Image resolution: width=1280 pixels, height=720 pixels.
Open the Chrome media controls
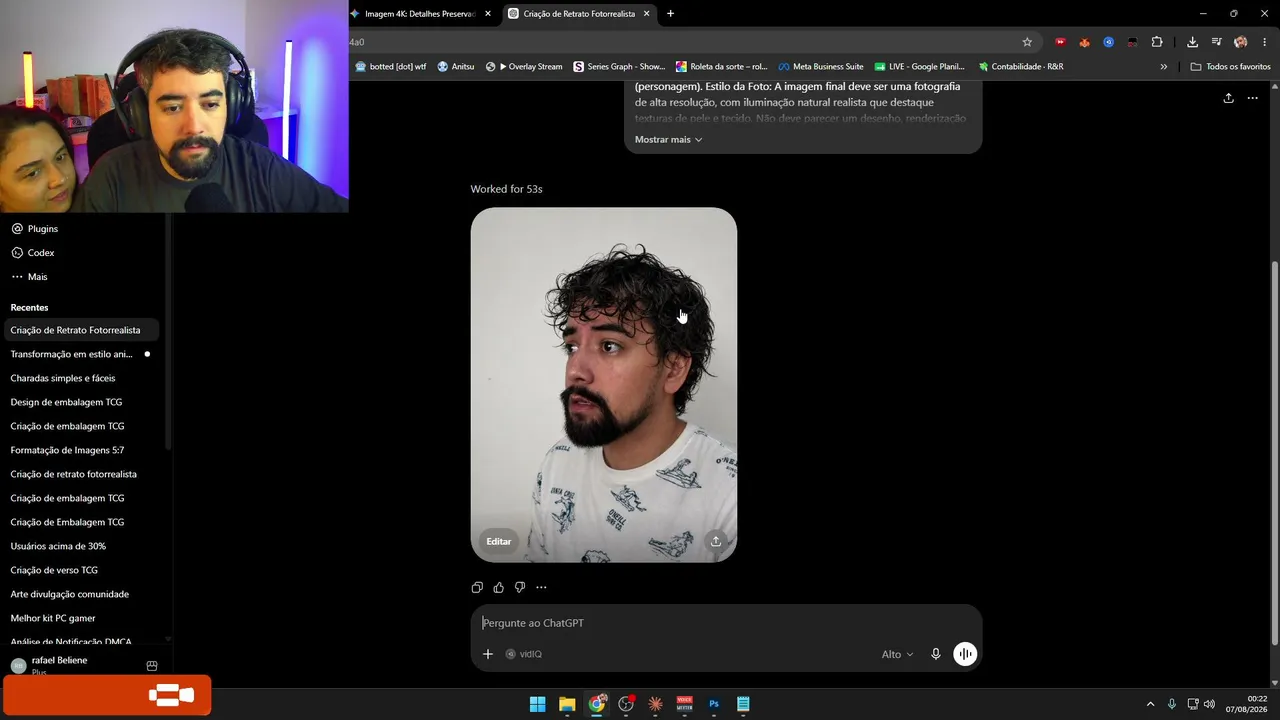click(1216, 42)
